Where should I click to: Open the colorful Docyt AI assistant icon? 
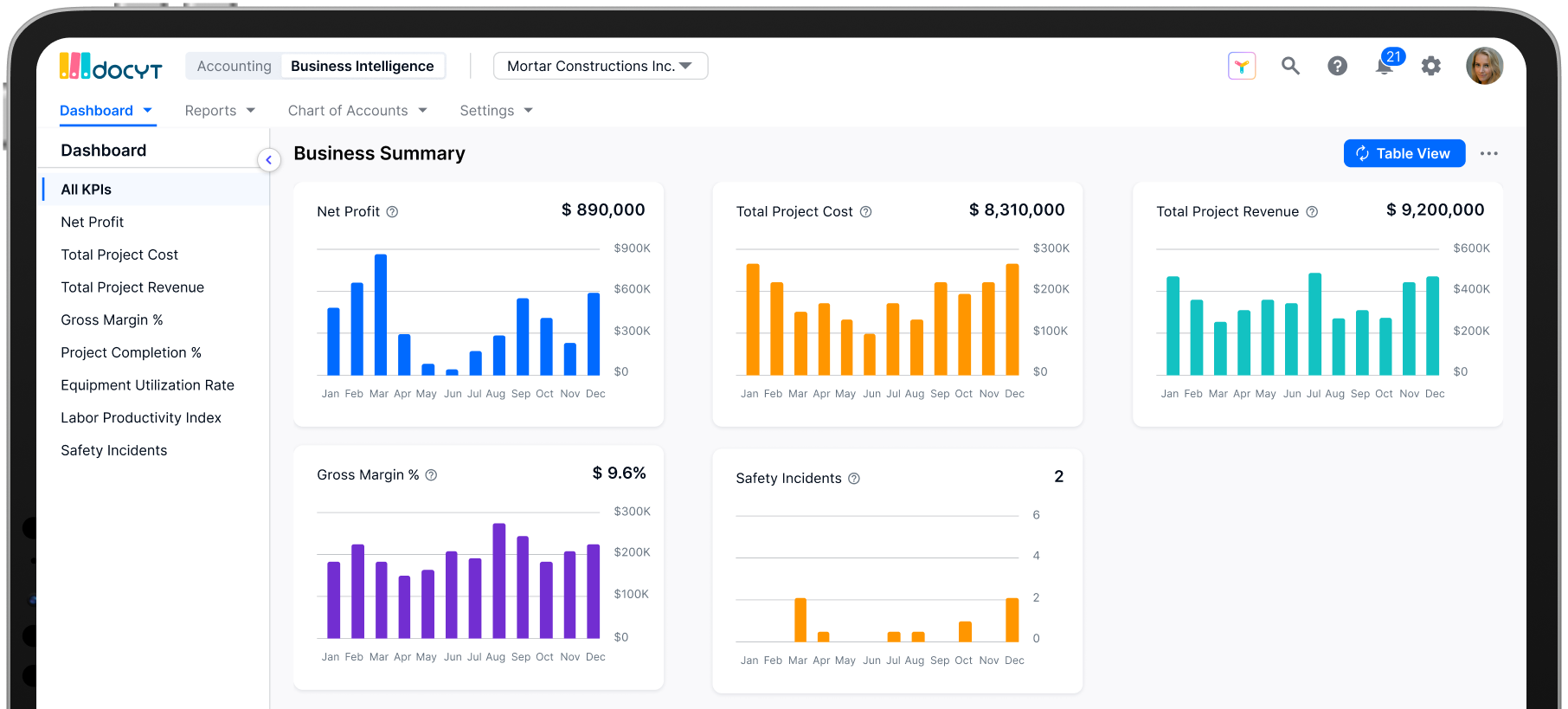pyautogui.click(x=1242, y=66)
